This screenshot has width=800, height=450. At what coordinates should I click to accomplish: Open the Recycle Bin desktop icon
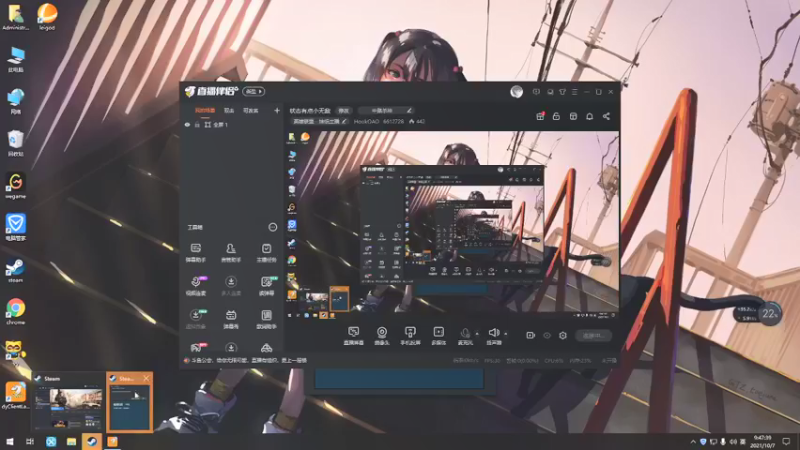click(x=16, y=143)
